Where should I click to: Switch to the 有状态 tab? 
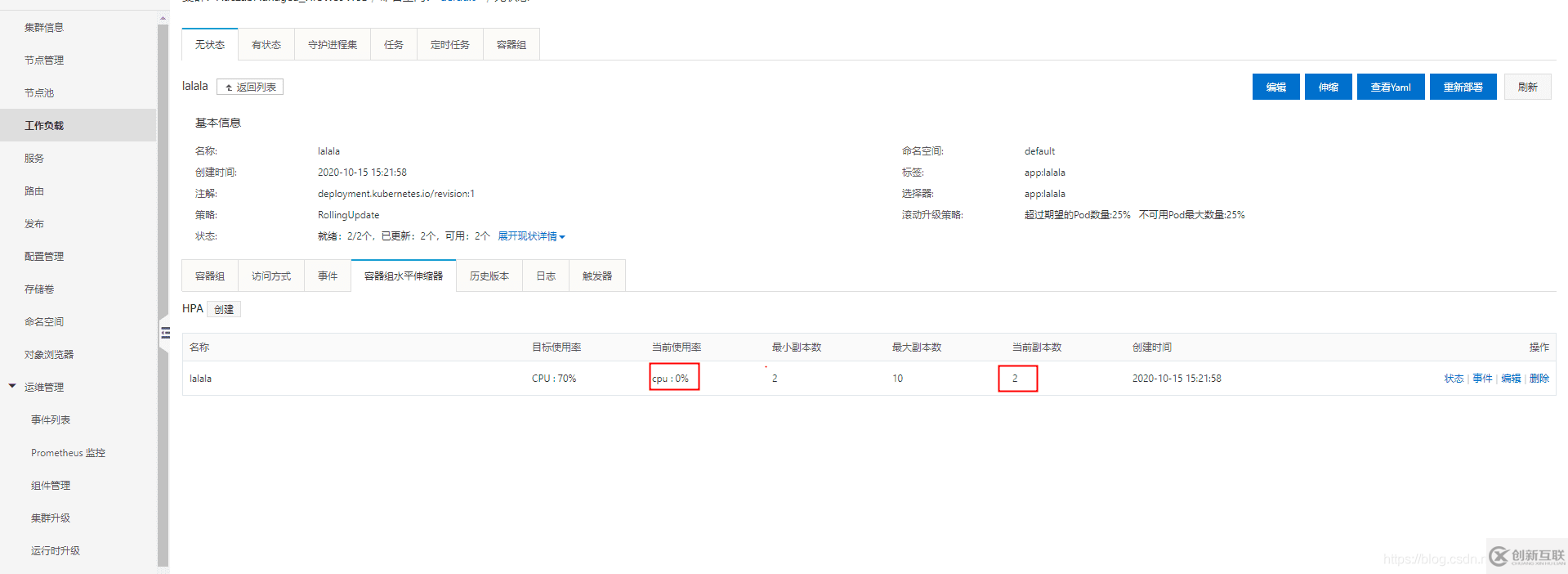(266, 44)
